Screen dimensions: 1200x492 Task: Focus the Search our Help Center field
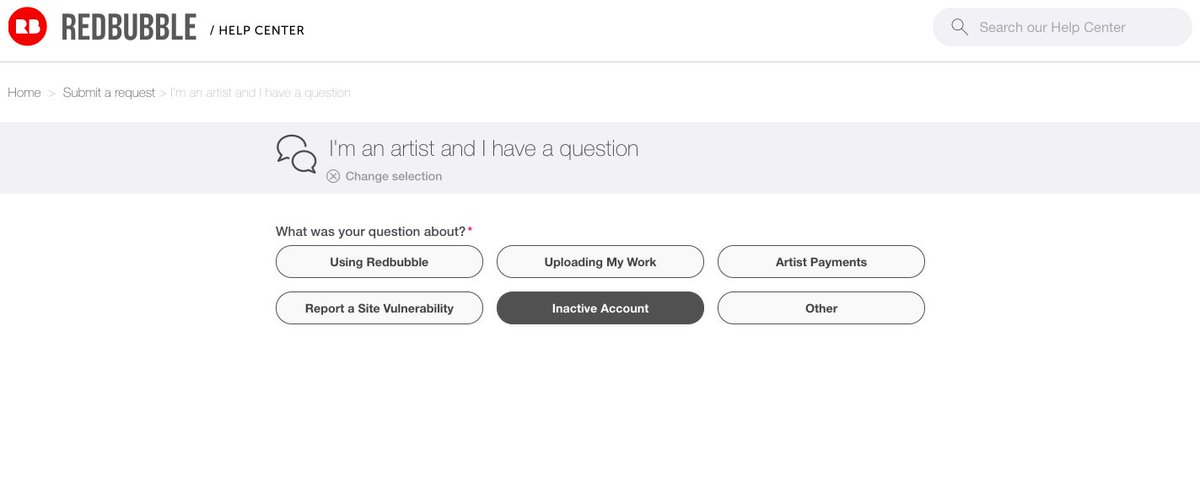[x=1063, y=27]
